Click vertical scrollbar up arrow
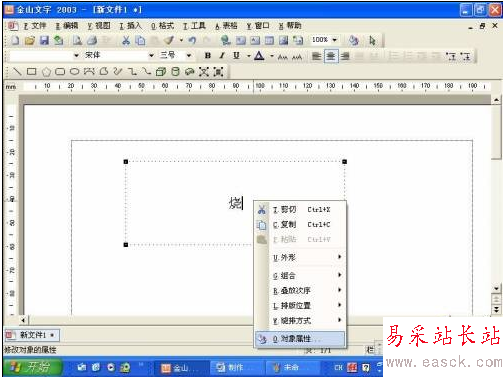This screenshot has height=377, width=503. [496, 100]
